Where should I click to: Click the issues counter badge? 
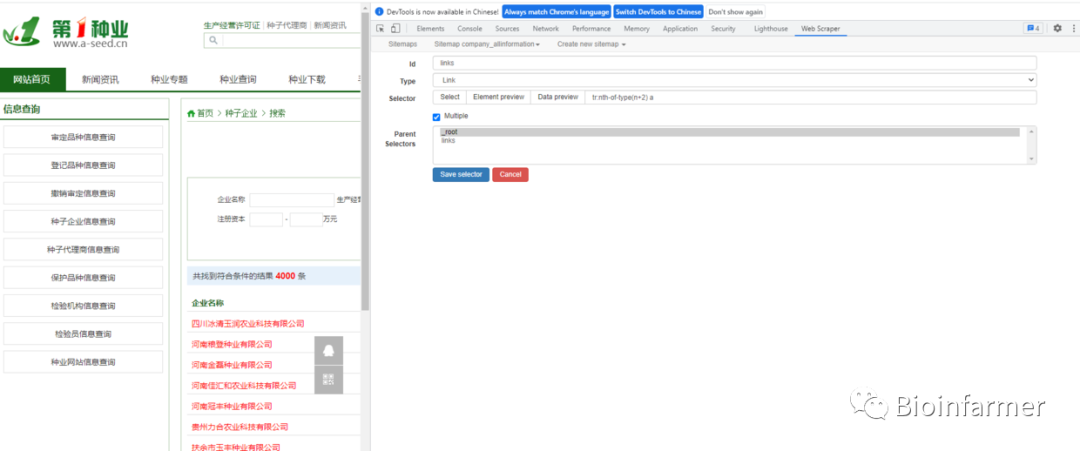click(1033, 29)
